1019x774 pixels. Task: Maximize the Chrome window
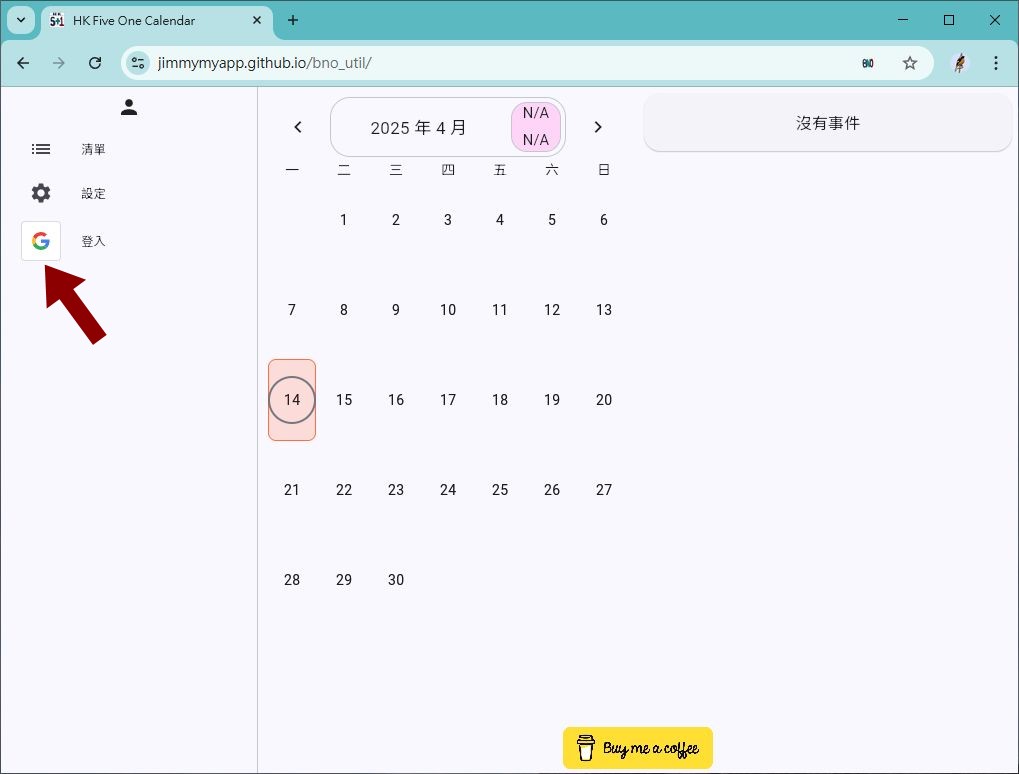[x=949, y=20]
